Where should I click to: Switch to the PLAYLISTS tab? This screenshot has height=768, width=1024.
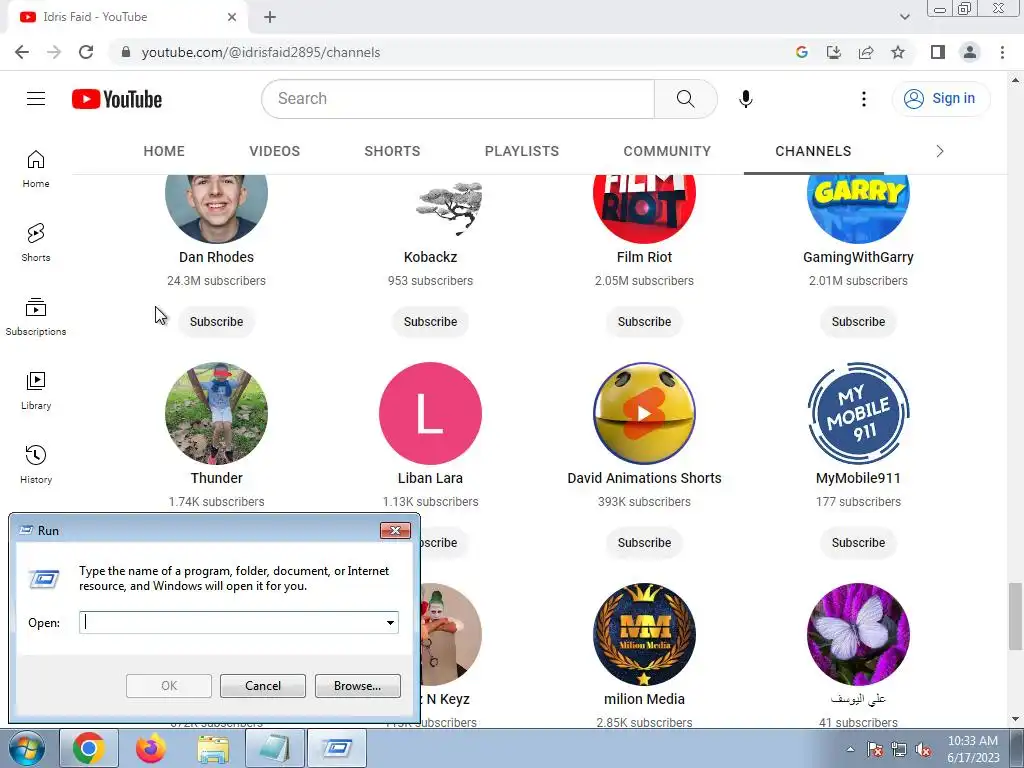click(x=522, y=152)
